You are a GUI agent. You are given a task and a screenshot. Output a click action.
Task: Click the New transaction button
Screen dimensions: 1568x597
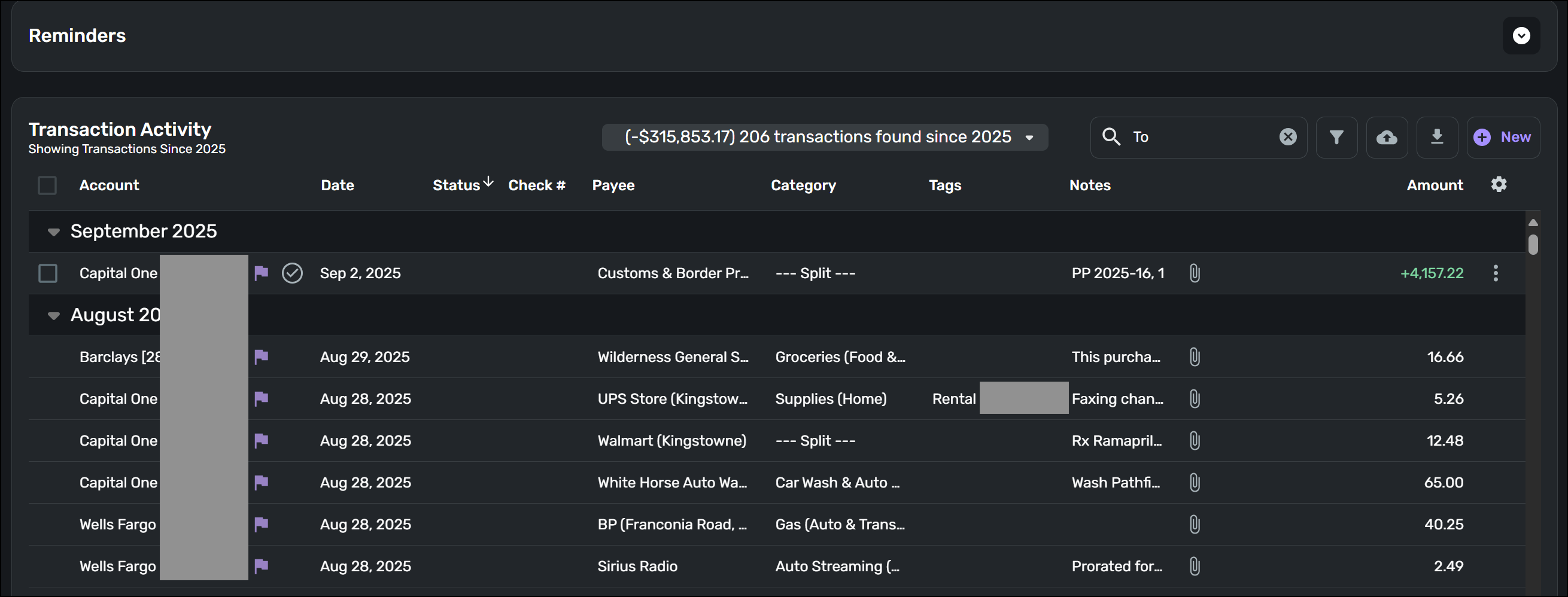pos(1502,138)
